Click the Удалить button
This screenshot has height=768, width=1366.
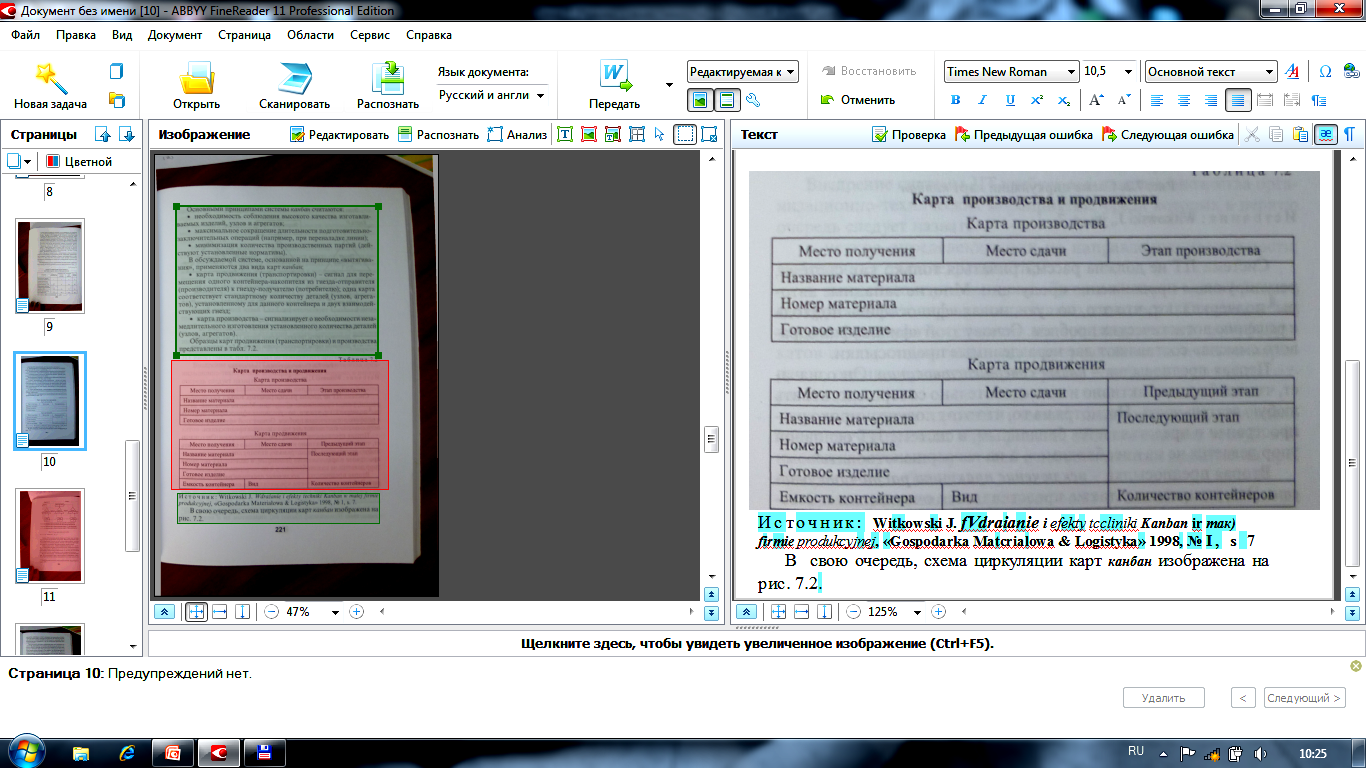(x=1163, y=698)
